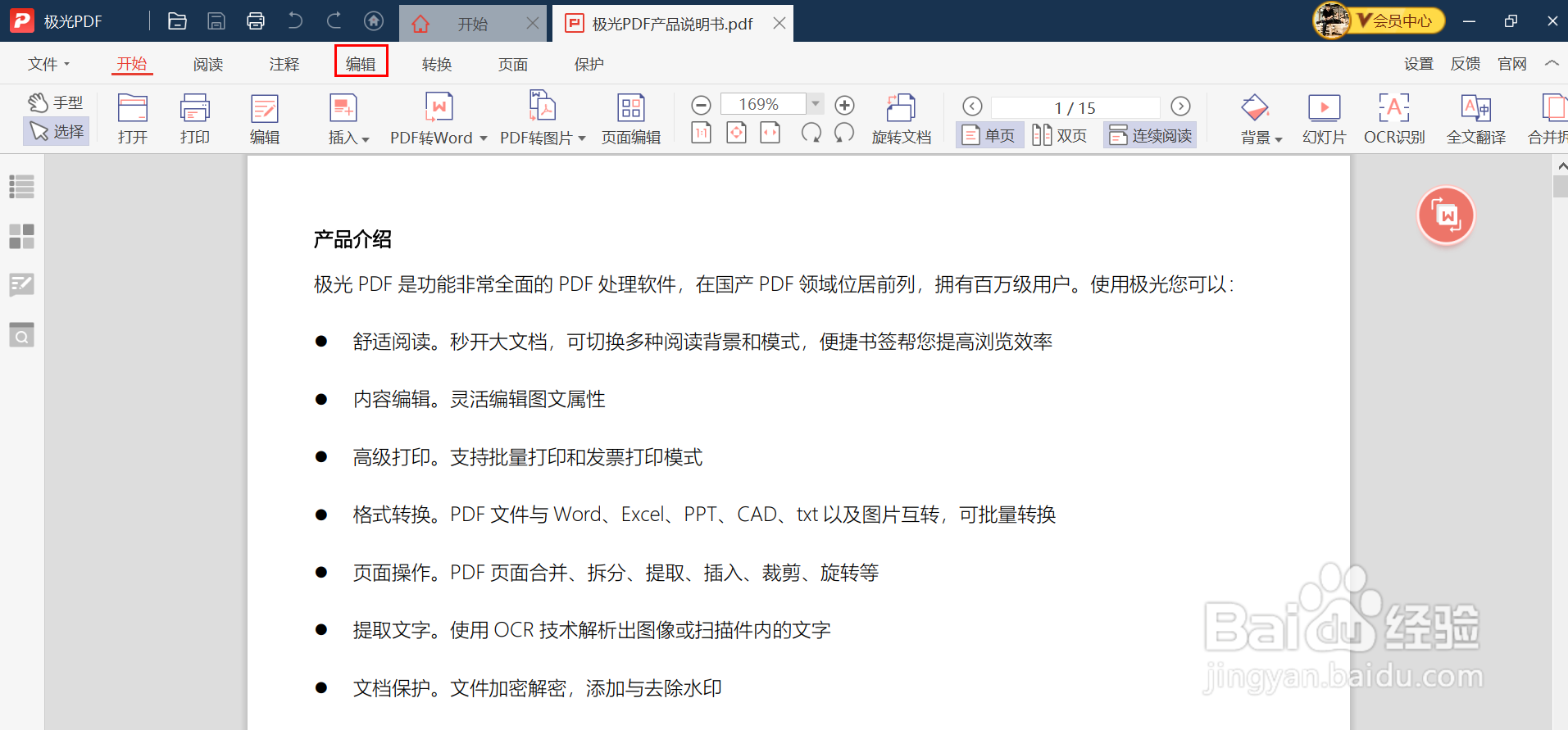1568x730 pixels.
Task: Launch OCR识别 text recognition
Action: (1394, 120)
